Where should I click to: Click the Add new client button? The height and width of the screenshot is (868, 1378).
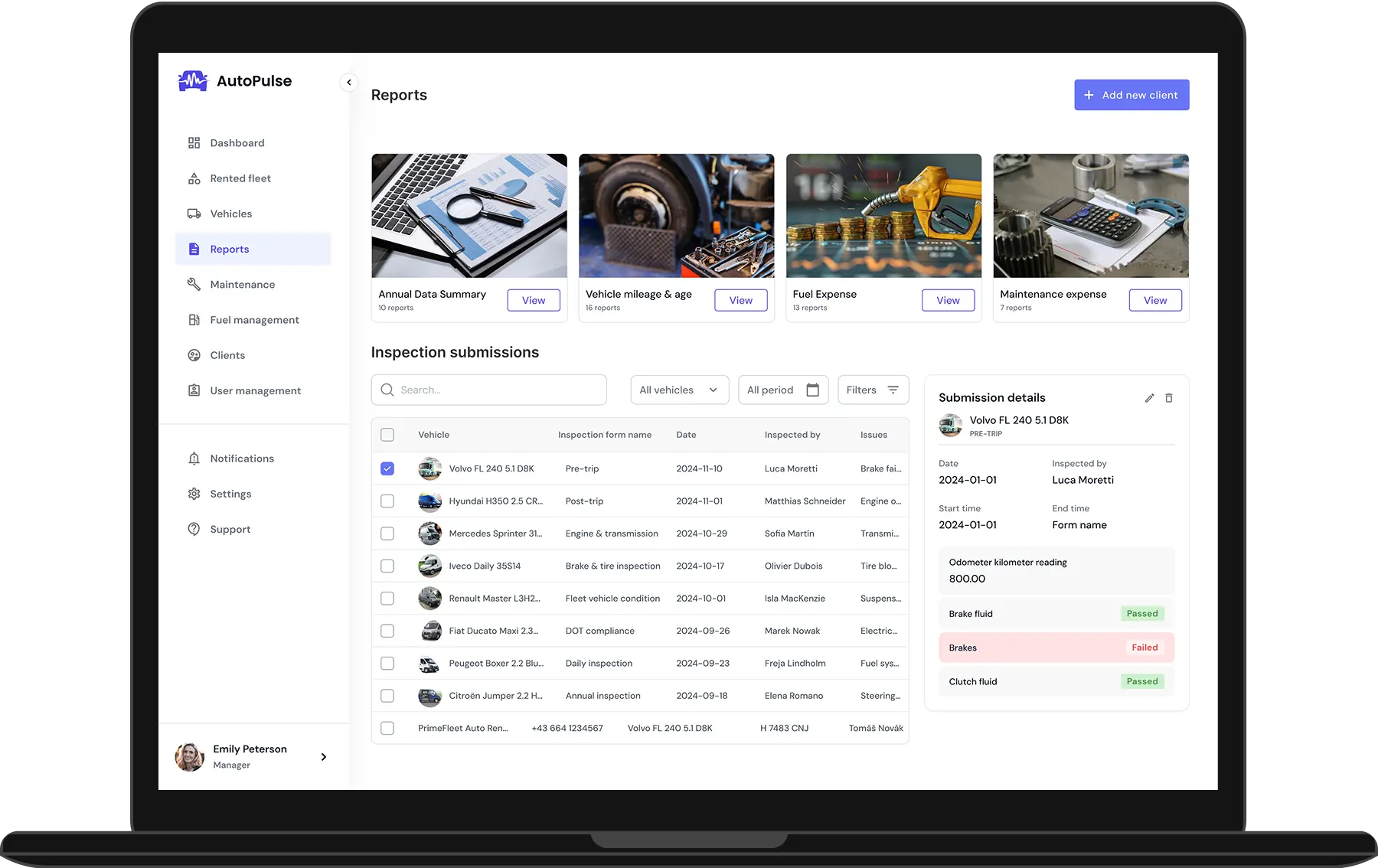(1131, 95)
